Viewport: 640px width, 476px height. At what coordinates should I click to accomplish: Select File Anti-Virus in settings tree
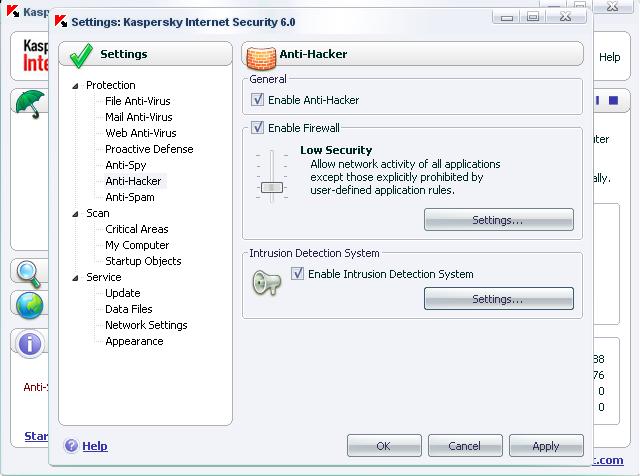coord(140,101)
